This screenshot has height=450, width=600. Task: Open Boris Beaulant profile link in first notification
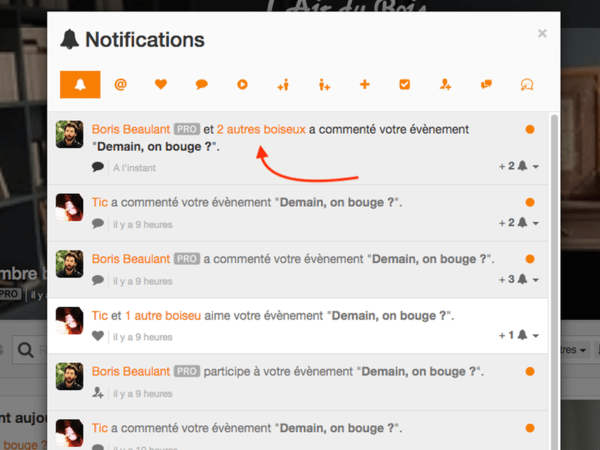[x=131, y=129]
